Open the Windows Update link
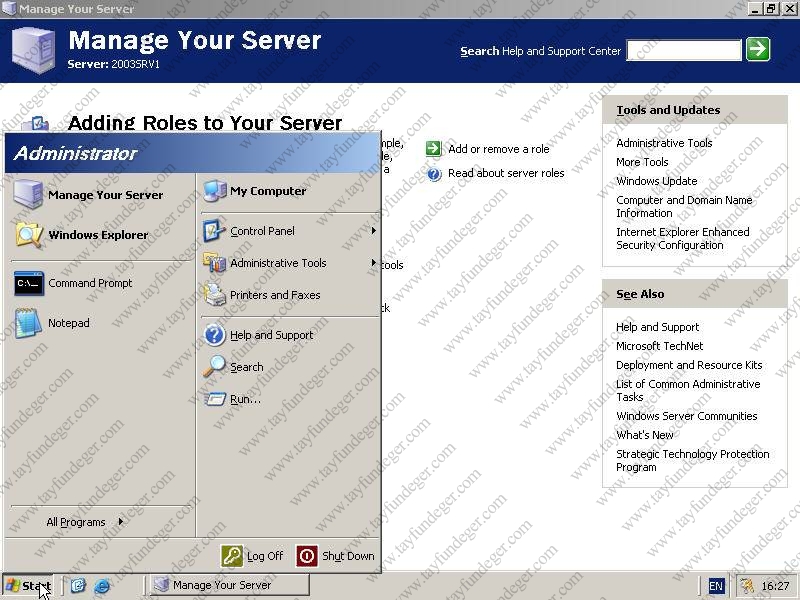The height and width of the screenshot is (600, 800). click(657, 181)
